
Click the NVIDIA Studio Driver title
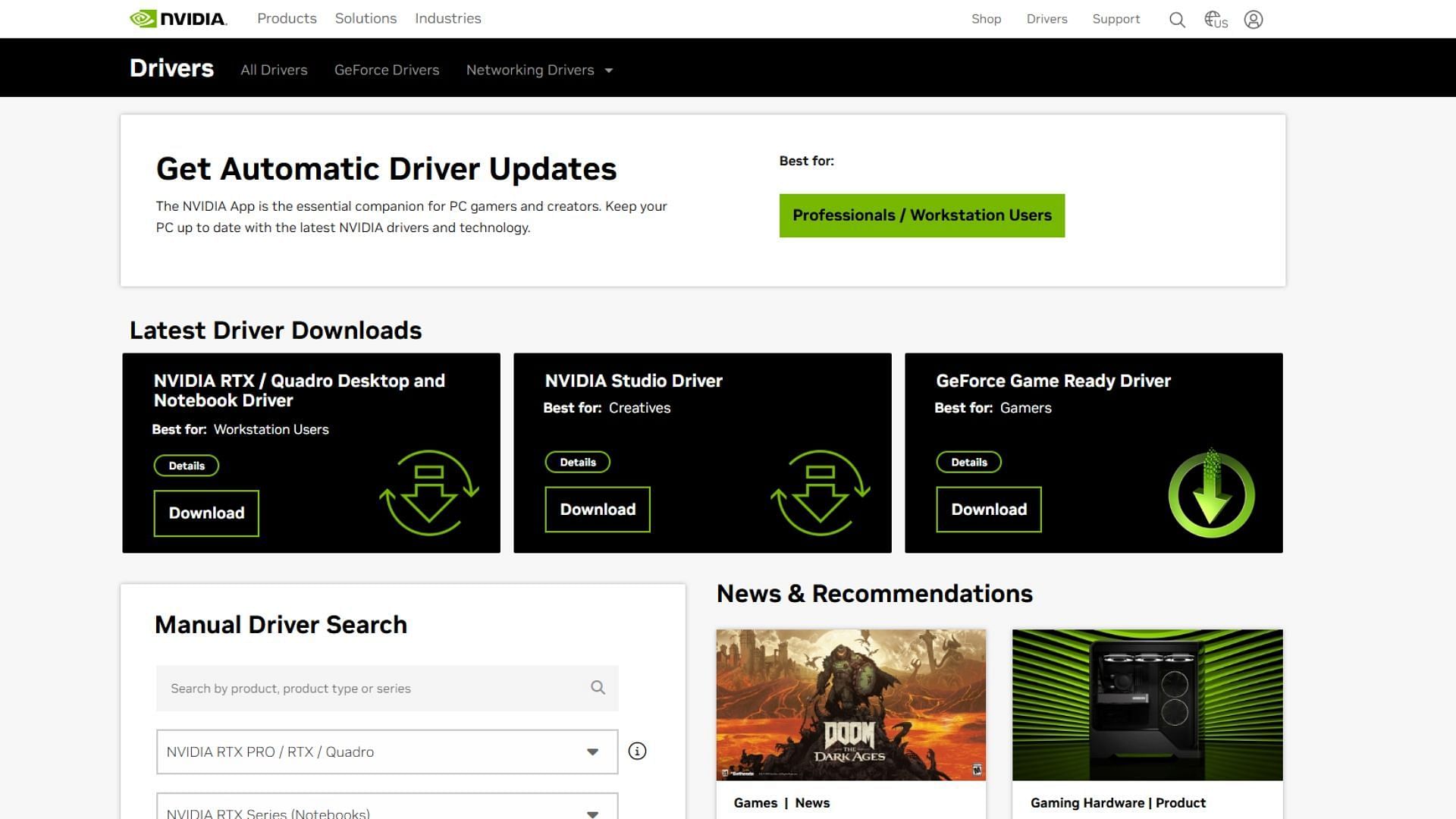[633, 381]
